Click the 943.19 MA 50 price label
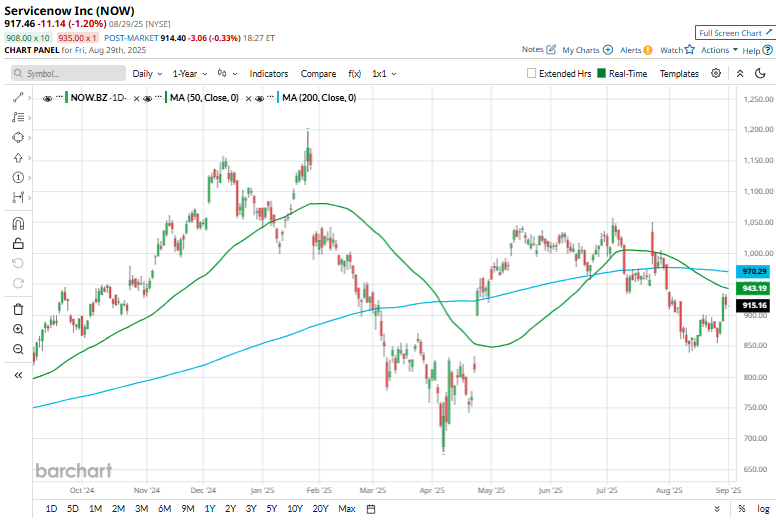Image resolution: width=776 pixels, height=521 pixels. (x=753, y=288)
